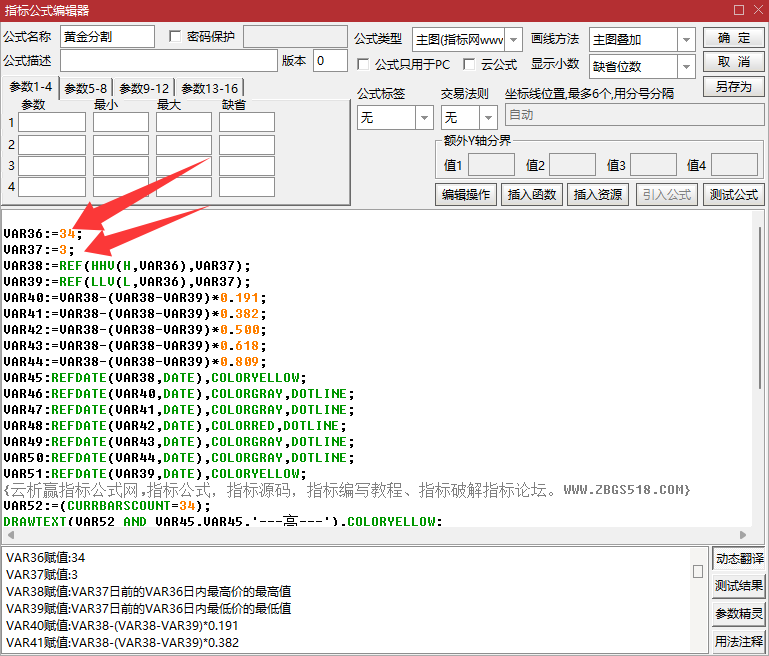Screen dimensions: 769x656
Task: Open the 编辑操作 menu button
Action: [466, 195]
